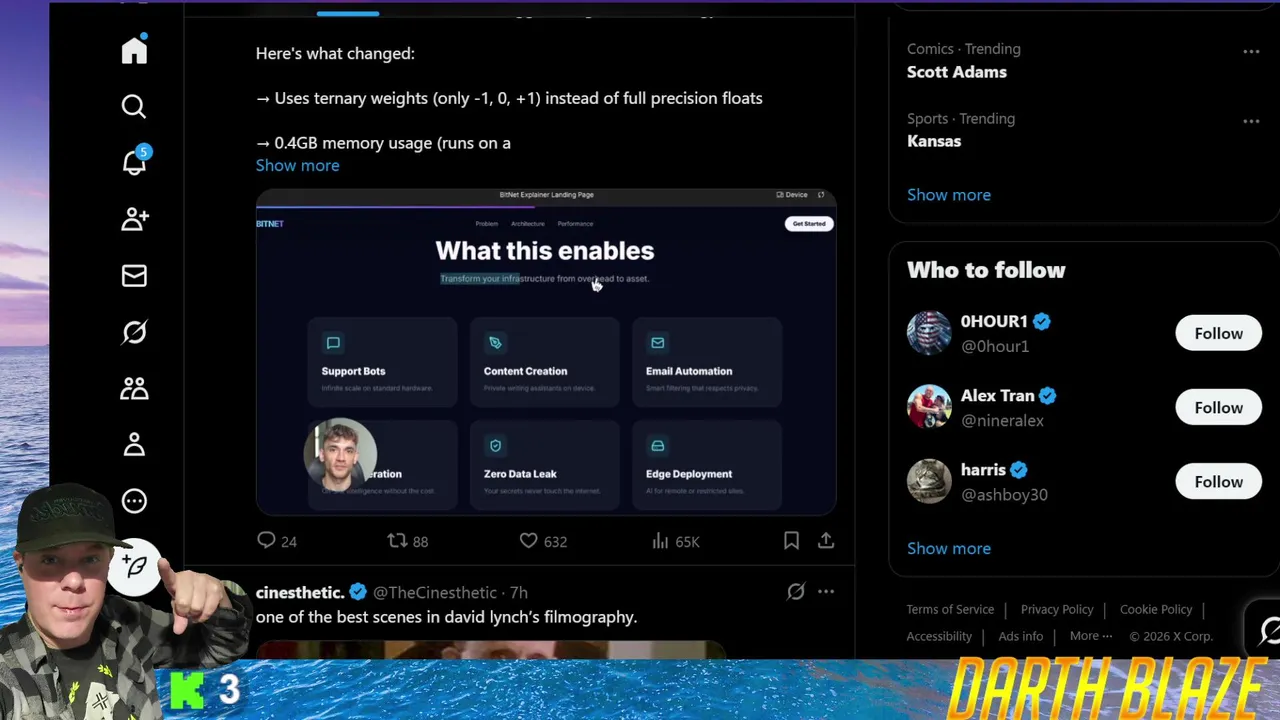Image resolution: width=1280 pixels, height=720 pixels.
Task: Click verified badge next to Alex Tran
Action: tap(1047, 395)
